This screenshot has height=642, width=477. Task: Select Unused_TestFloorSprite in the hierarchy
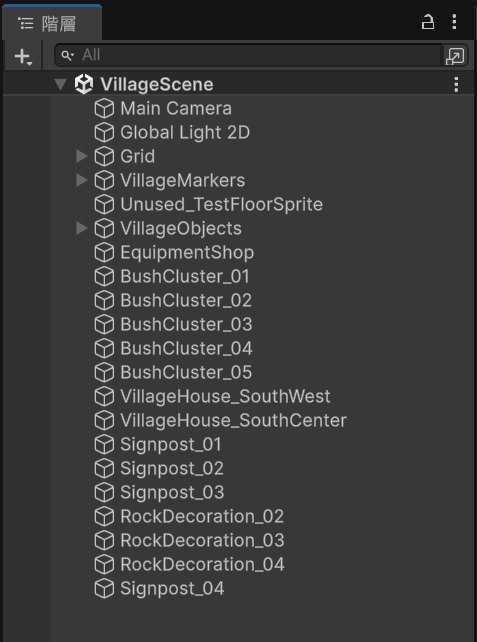point(221,204)
